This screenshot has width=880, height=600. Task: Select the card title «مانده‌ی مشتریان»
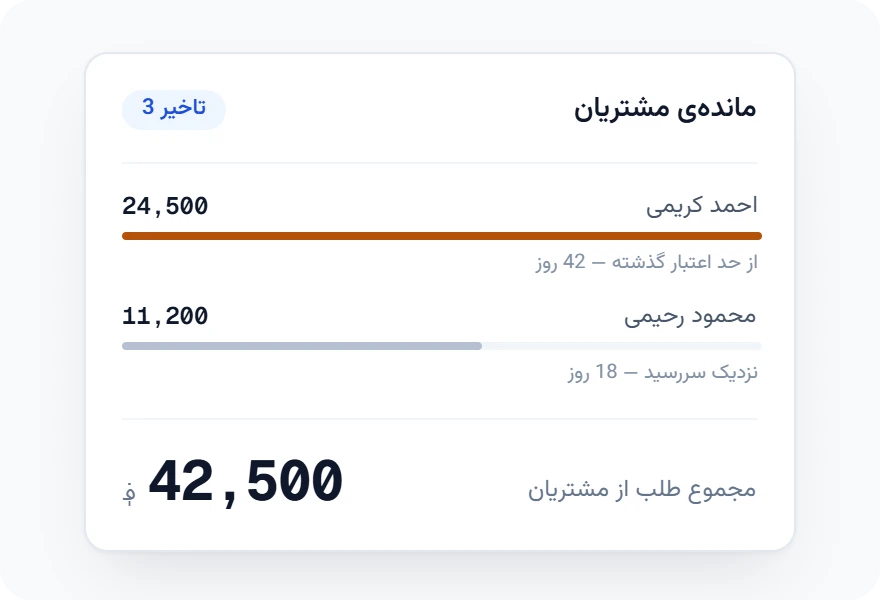click(x=665, y=108)
